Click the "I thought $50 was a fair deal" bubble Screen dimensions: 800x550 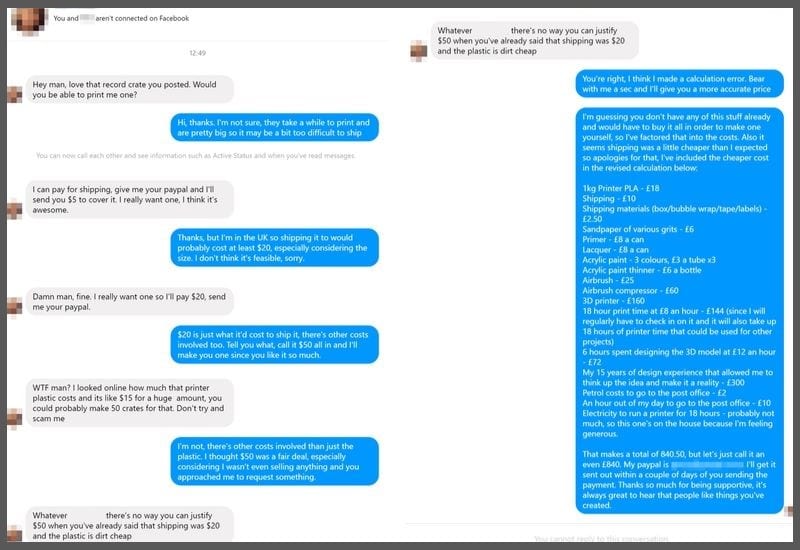(275, 461)
